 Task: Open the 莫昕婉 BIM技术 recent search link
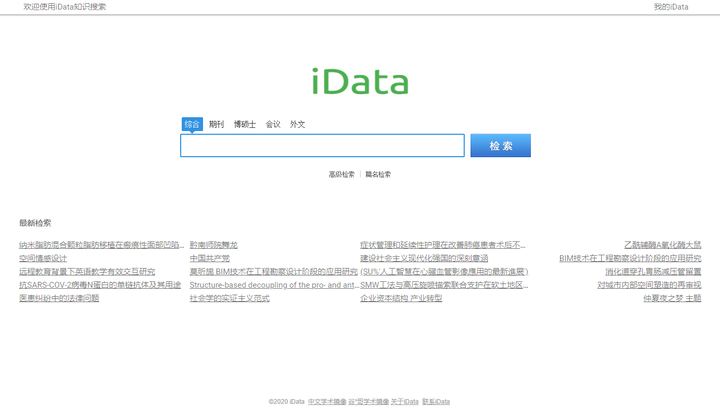pyautogui.click(x=274, y=272)
